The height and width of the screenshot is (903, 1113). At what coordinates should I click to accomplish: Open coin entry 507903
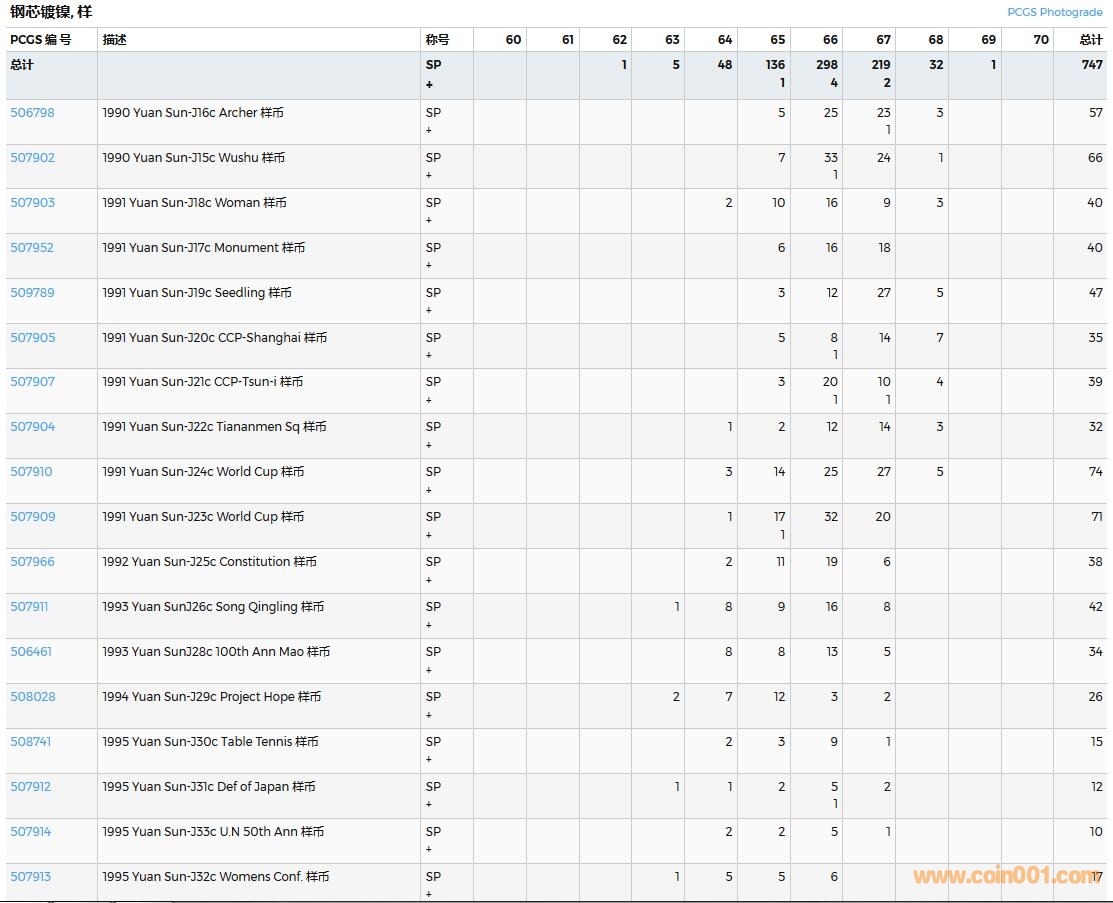33,203
